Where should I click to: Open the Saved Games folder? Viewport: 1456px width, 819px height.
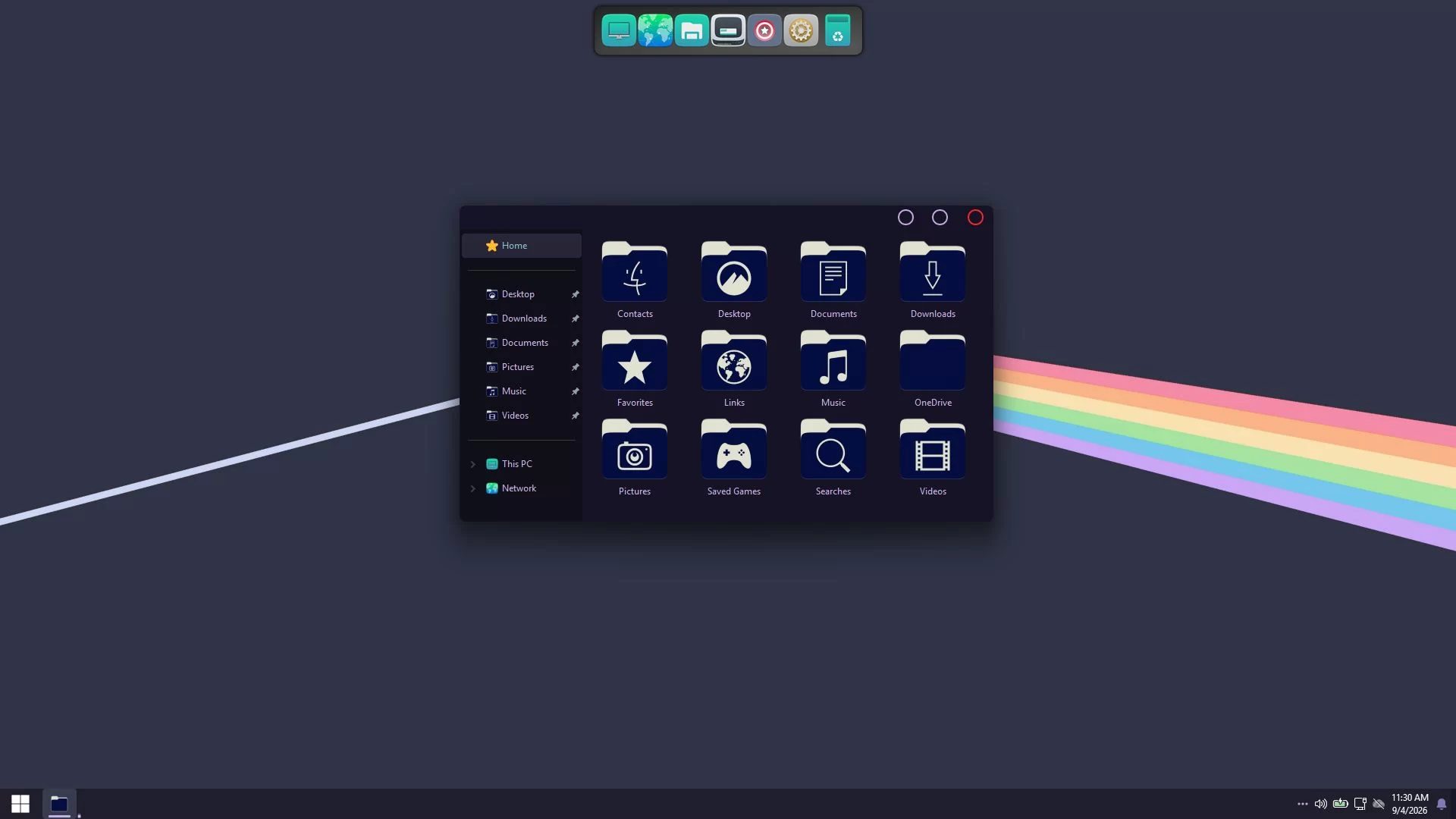(x=734, y=457)
